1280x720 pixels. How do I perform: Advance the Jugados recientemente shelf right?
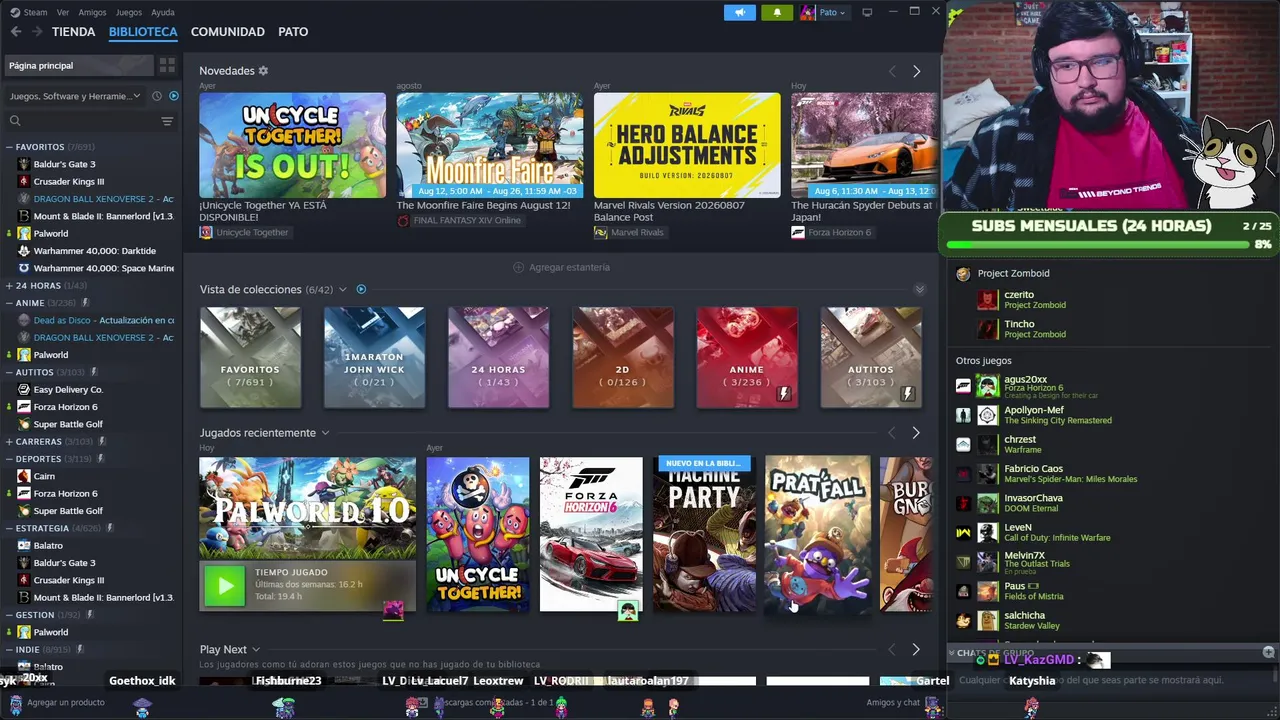(x=916, y=433)
